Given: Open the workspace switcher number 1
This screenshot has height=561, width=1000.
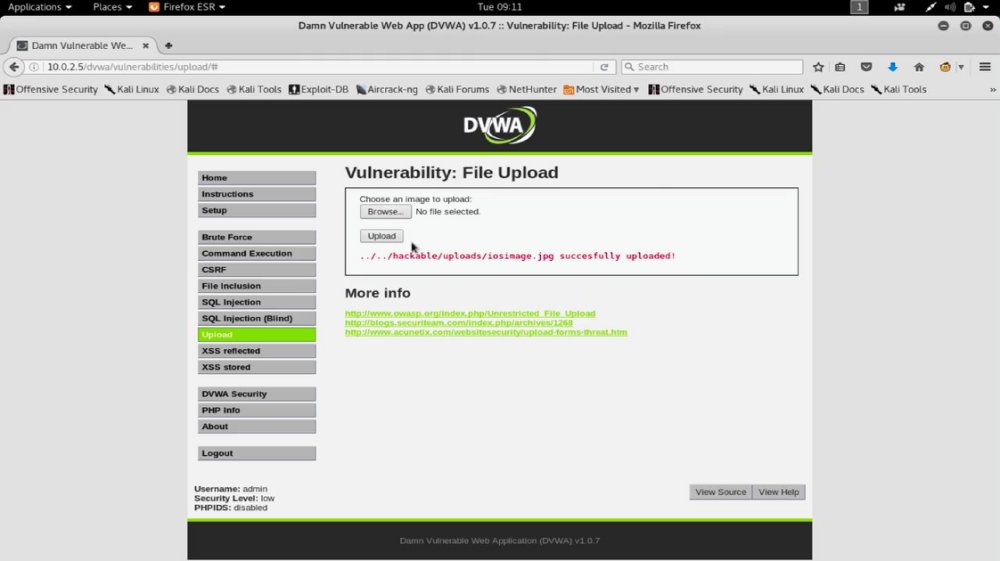Looking at the screenshot, I should click(x=859, y=7).
